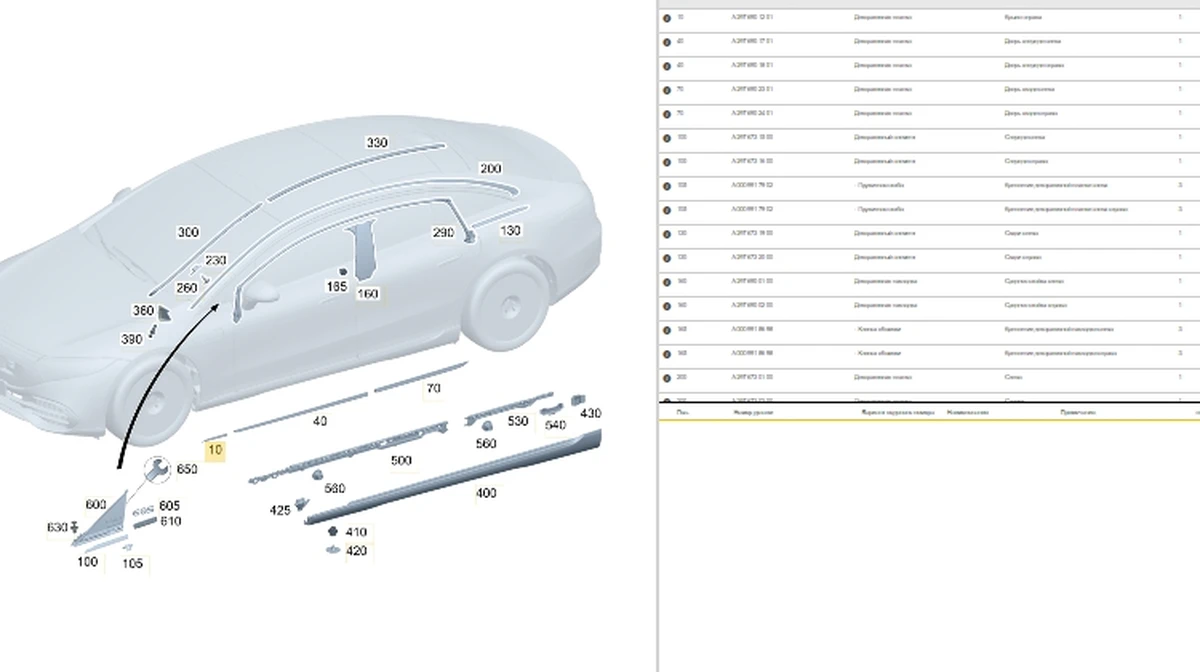Select callout 160 on the door pillar
The image size is (1200, 672).
coord(367,294)
